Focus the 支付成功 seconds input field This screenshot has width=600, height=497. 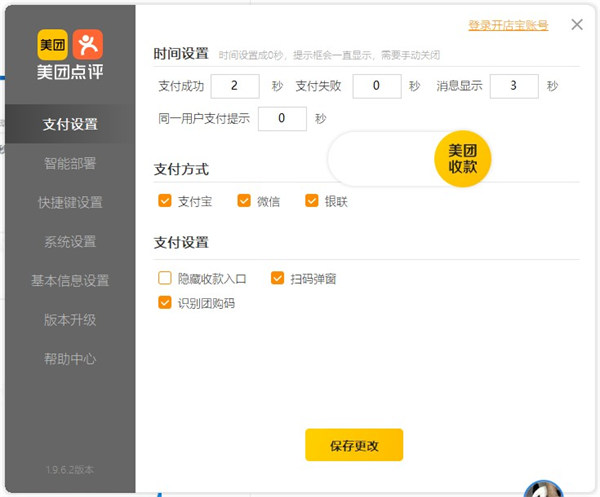[x=235, y=86]
